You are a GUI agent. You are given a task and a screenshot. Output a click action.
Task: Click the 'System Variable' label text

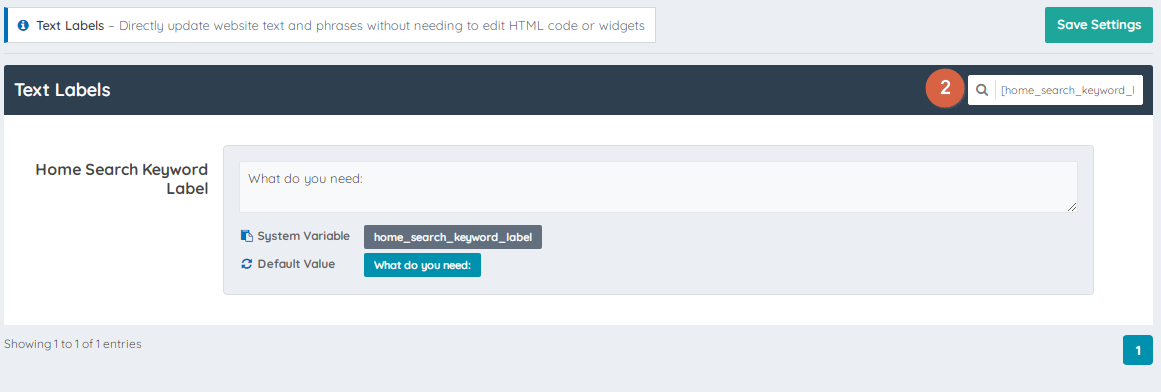tap(304, 236)
